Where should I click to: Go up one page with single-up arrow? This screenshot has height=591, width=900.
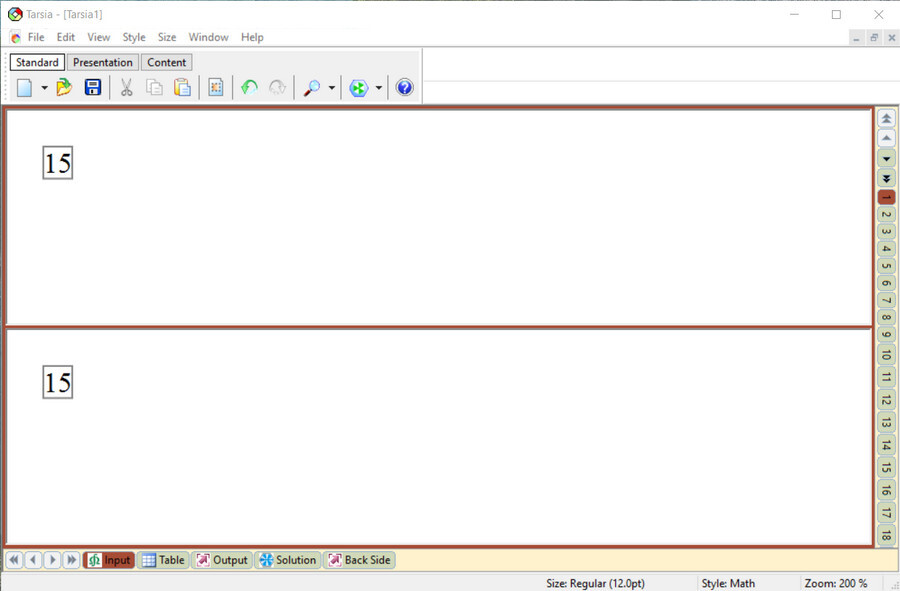[x=886, y=138]
